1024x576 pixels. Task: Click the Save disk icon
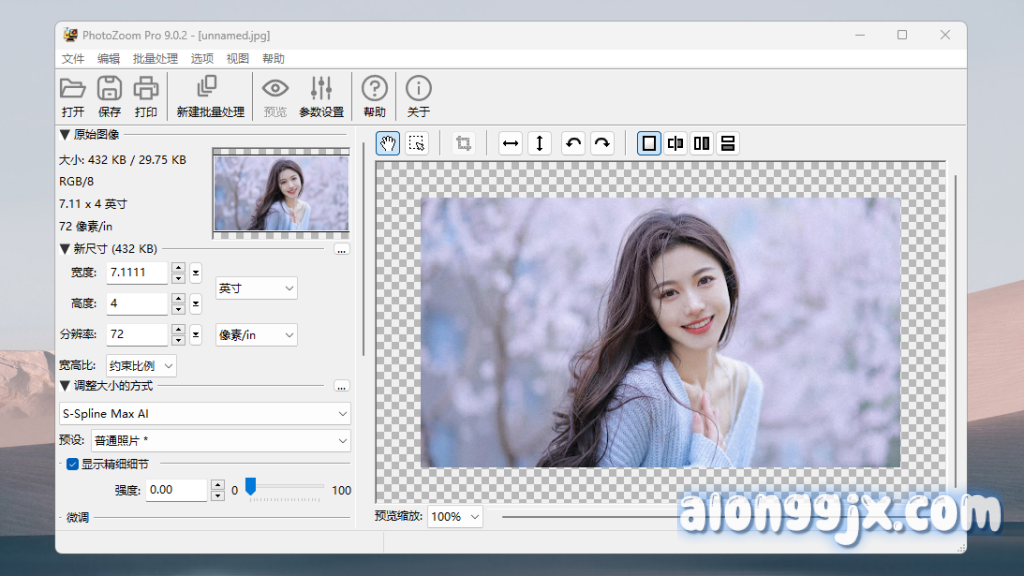pos(109,88)
